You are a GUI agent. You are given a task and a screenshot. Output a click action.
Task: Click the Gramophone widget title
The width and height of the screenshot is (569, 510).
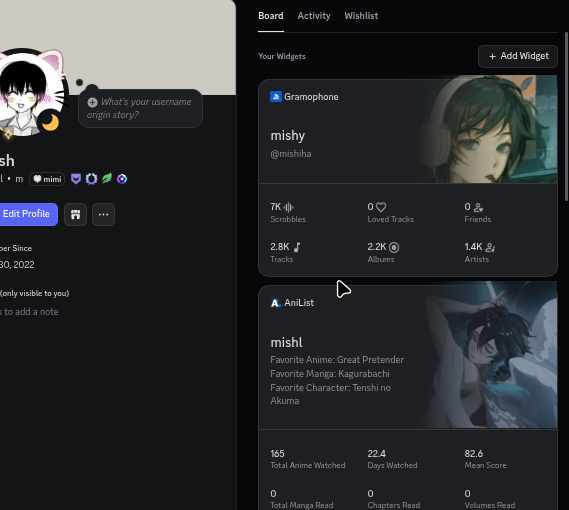pyautogui.click(x=311, y=97)
